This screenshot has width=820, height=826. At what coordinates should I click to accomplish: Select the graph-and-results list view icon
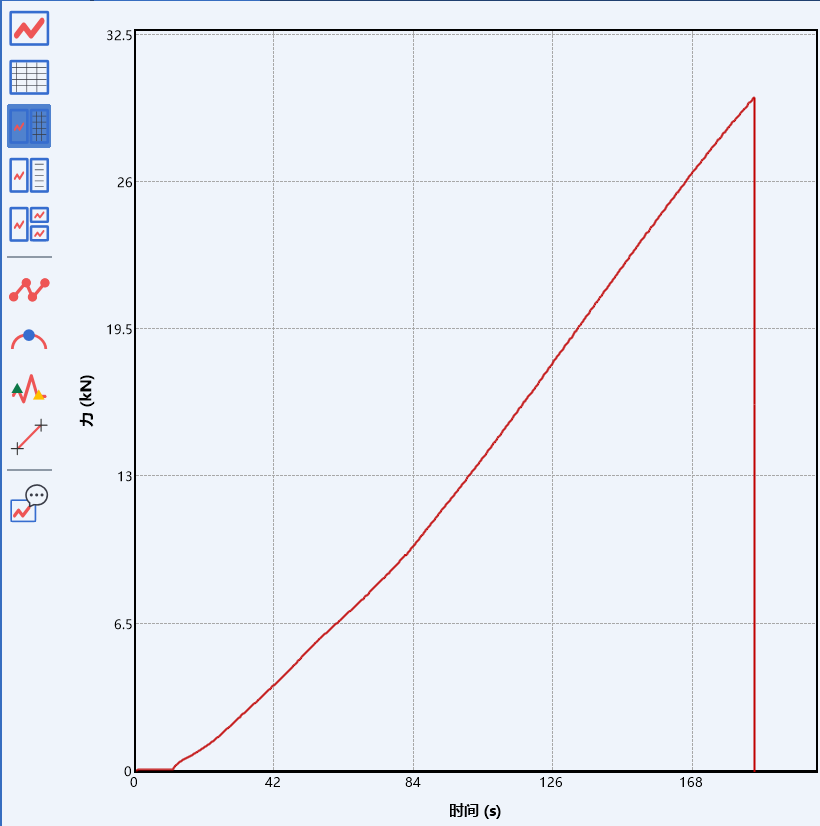[x=29, y=175]
